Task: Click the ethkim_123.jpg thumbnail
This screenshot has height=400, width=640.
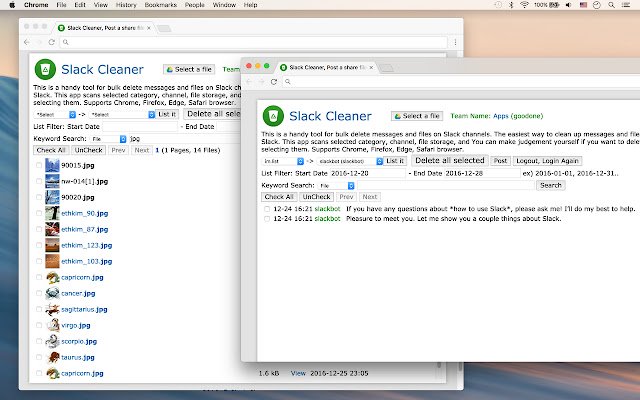Action: 52,245
